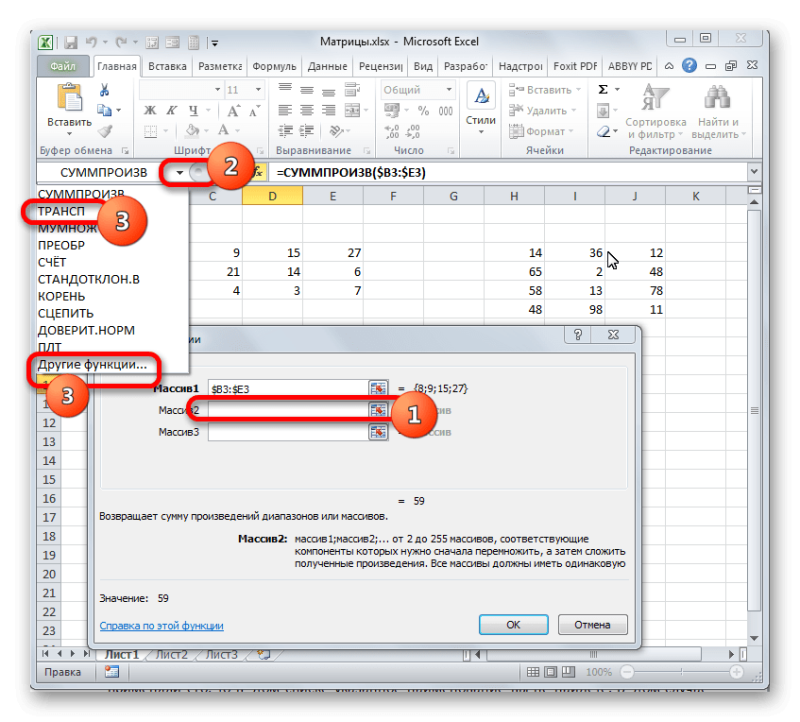800x722 pixels.
Task: Switch to the Вставка ribbon tab
Action: (x=167, y=66)
